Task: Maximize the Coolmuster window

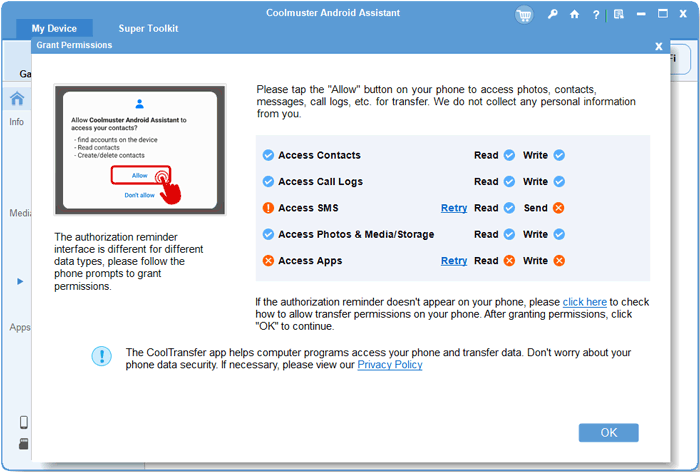Action: click(x=663, y=14)
